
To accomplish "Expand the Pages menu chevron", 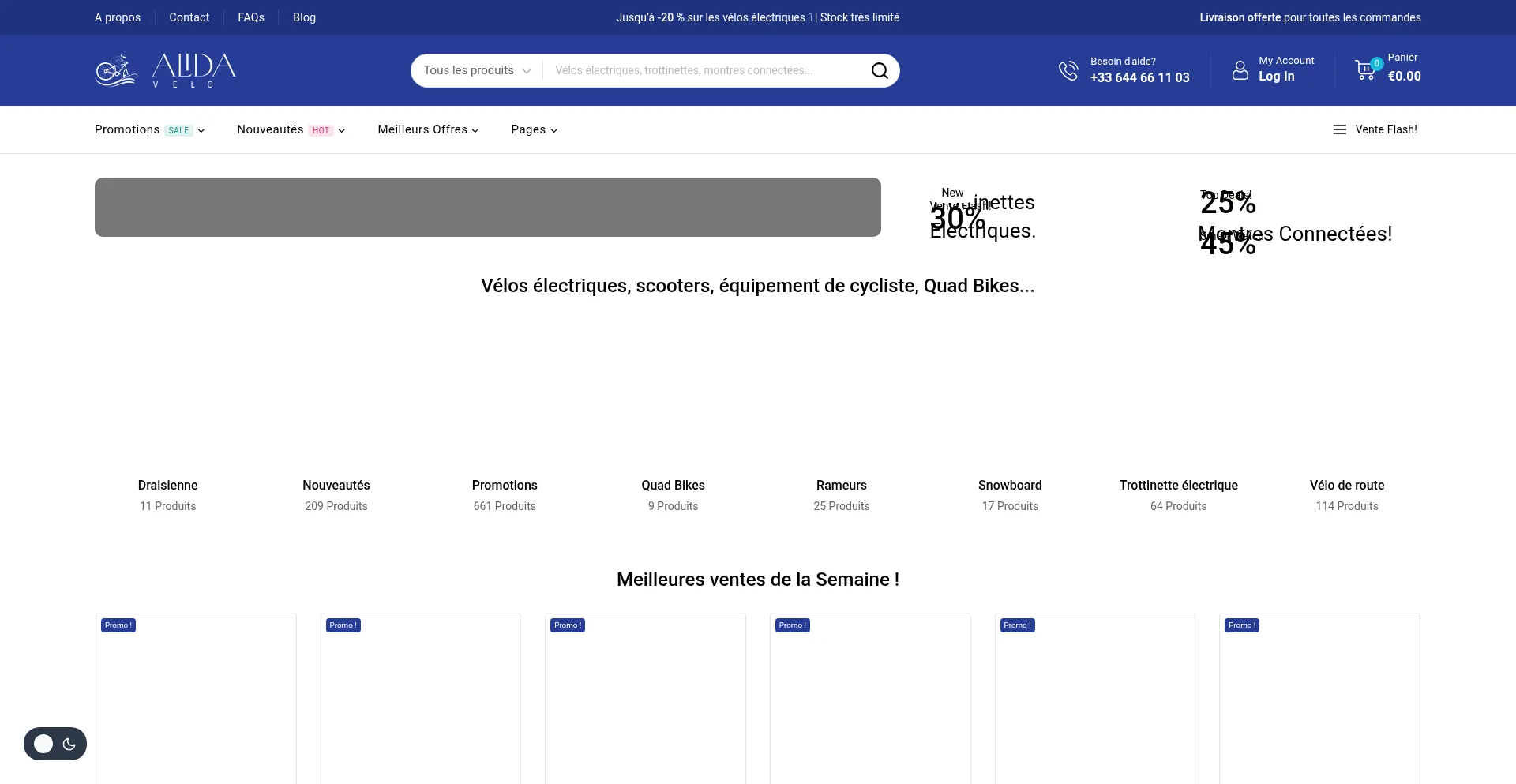I will pos(553,130).
